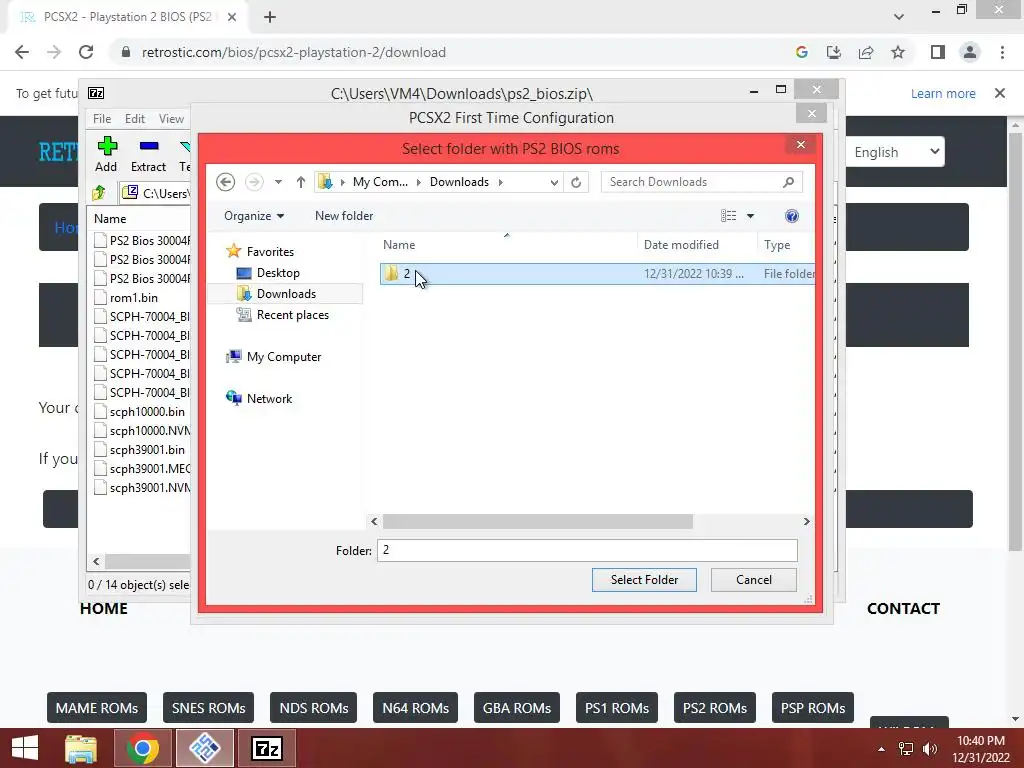This screenshot has height=768, width=1024.
Task: Go up one folder level arrow
Action: coord(300,182)
